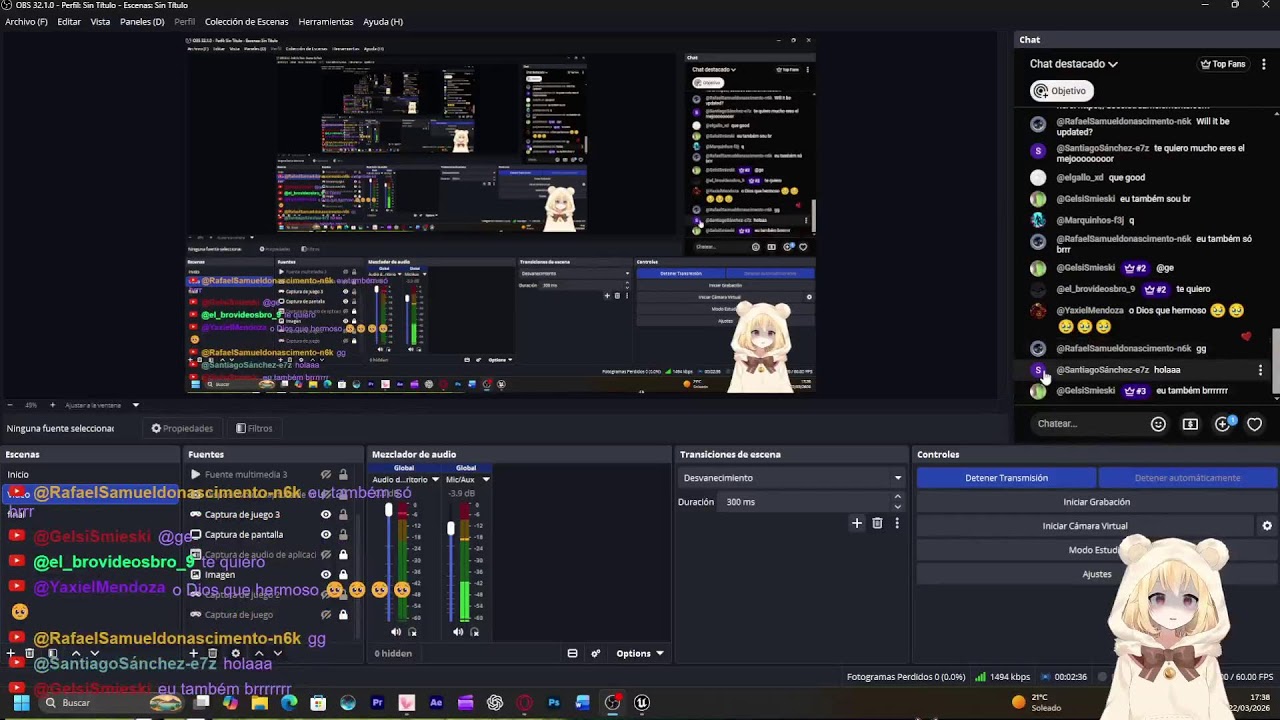Increase transition duration with up arrow
This screenshot has width=1280, height=720.
tap(897, 497)
